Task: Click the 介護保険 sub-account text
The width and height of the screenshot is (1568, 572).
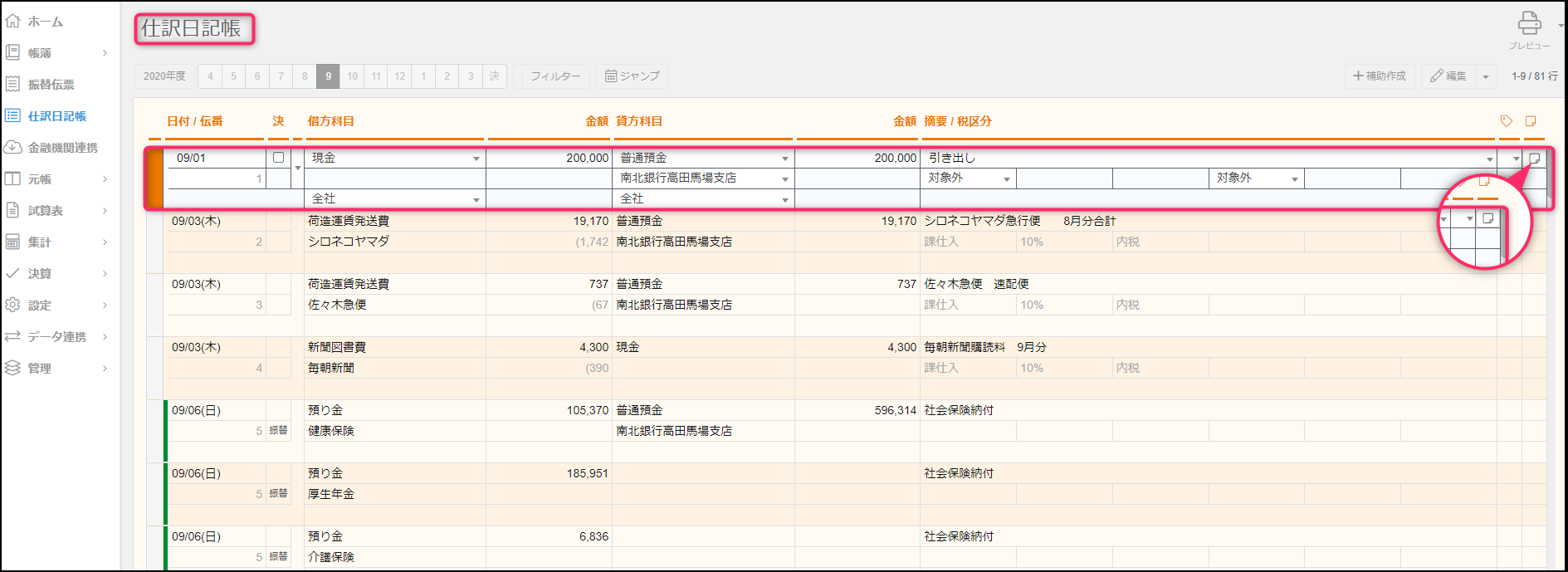Action: [331, 557]
